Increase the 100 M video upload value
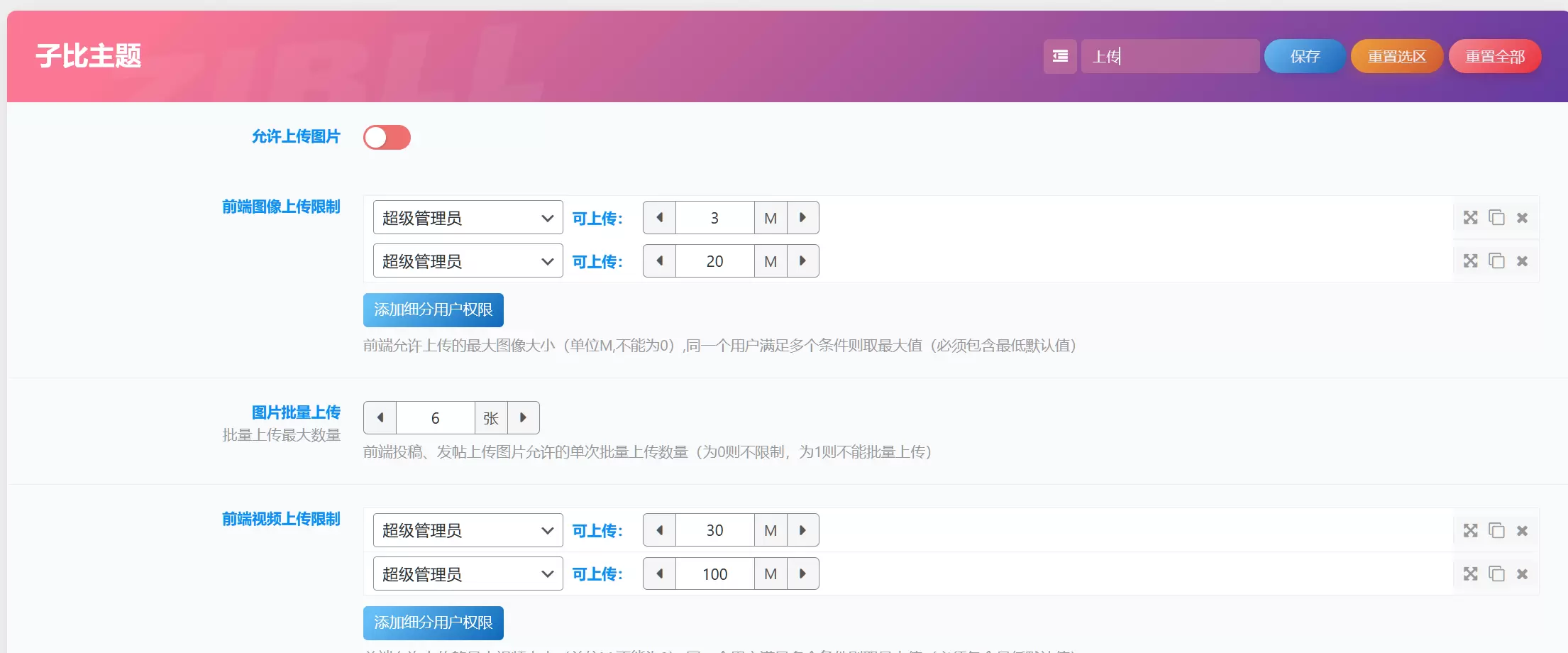This screenshot has height=653, width=1568. coord(803,574)
